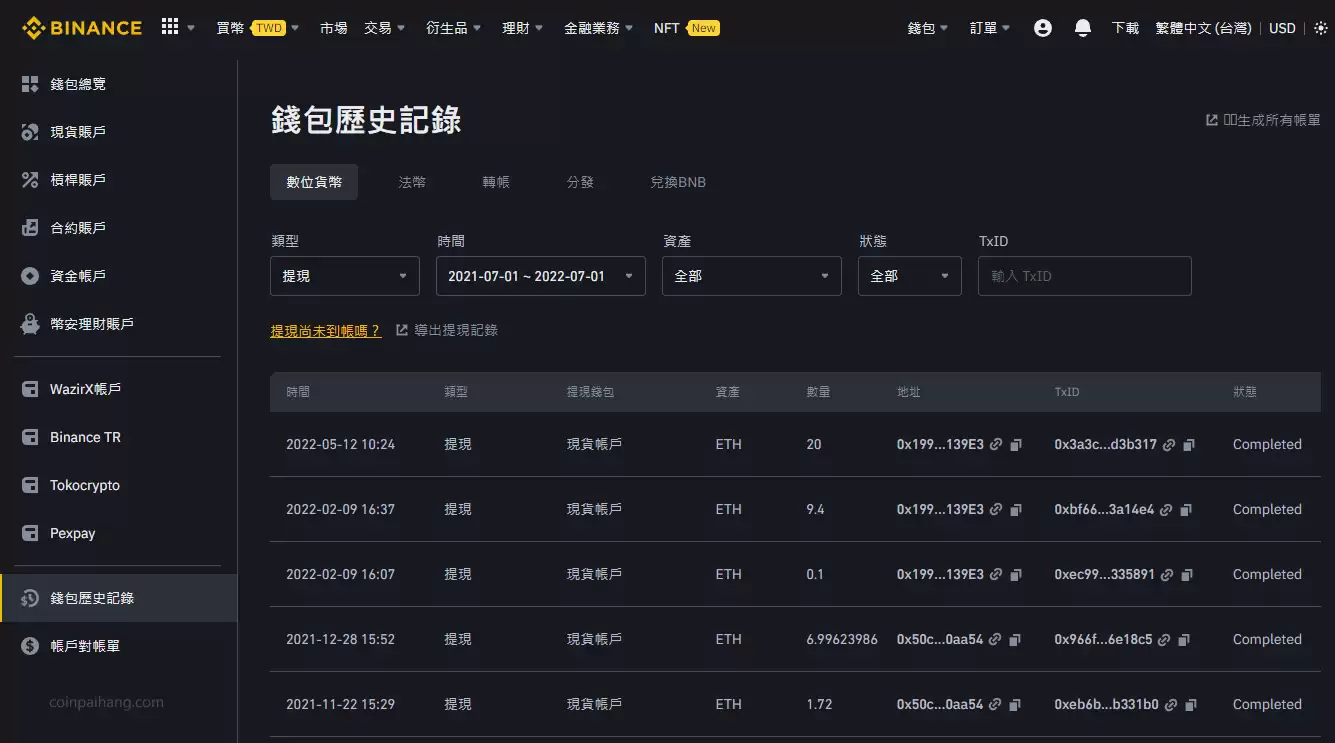Click the Binance logo
This screenshot has width=1335, height=743.
tap(80, 27)
